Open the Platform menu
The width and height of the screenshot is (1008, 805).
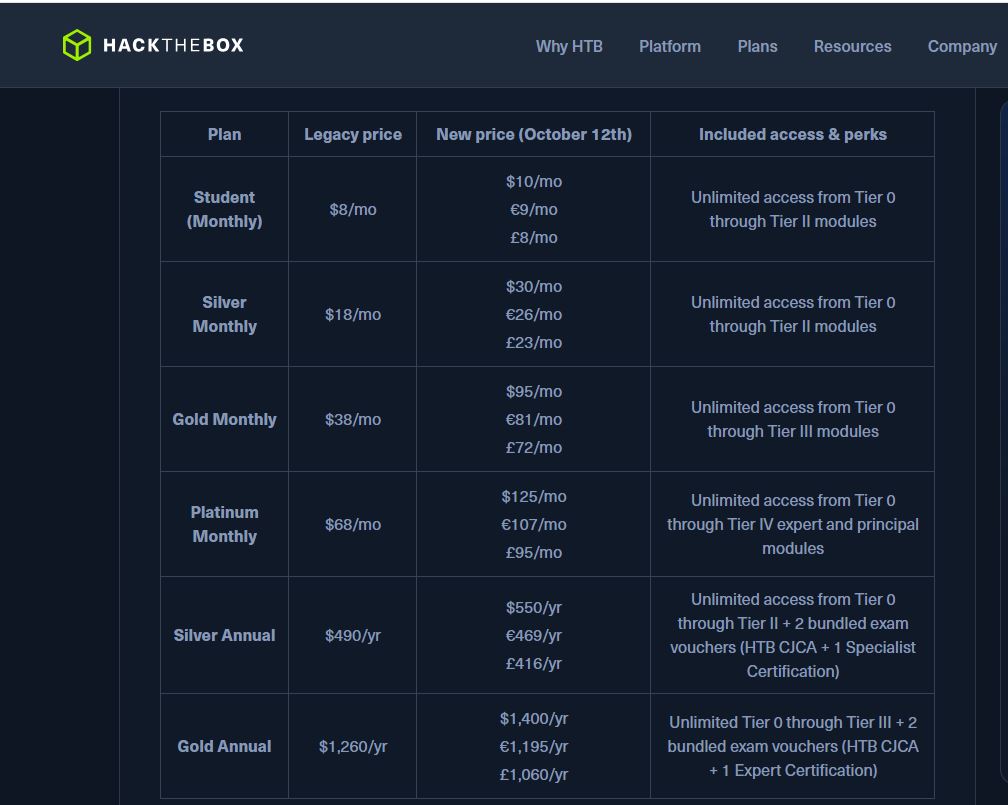tap(669, 46)
